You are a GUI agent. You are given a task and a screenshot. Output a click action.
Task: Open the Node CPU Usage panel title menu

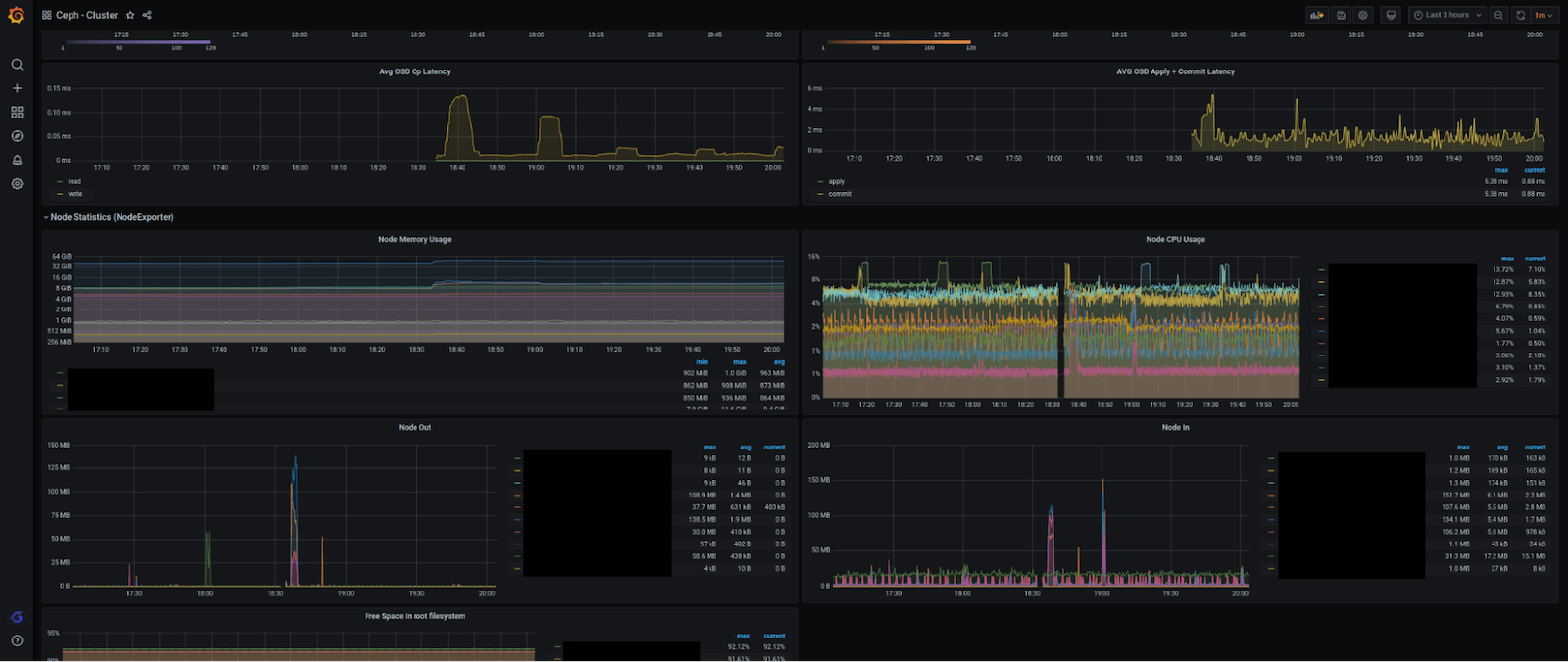pos(1175,239)
